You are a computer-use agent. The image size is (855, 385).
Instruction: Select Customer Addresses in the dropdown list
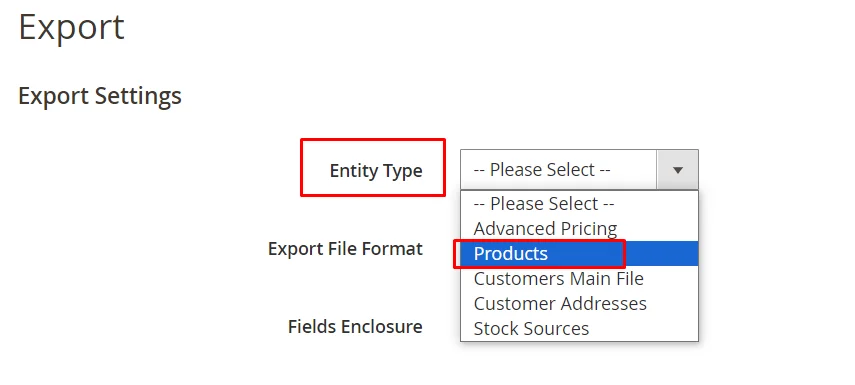579,304
